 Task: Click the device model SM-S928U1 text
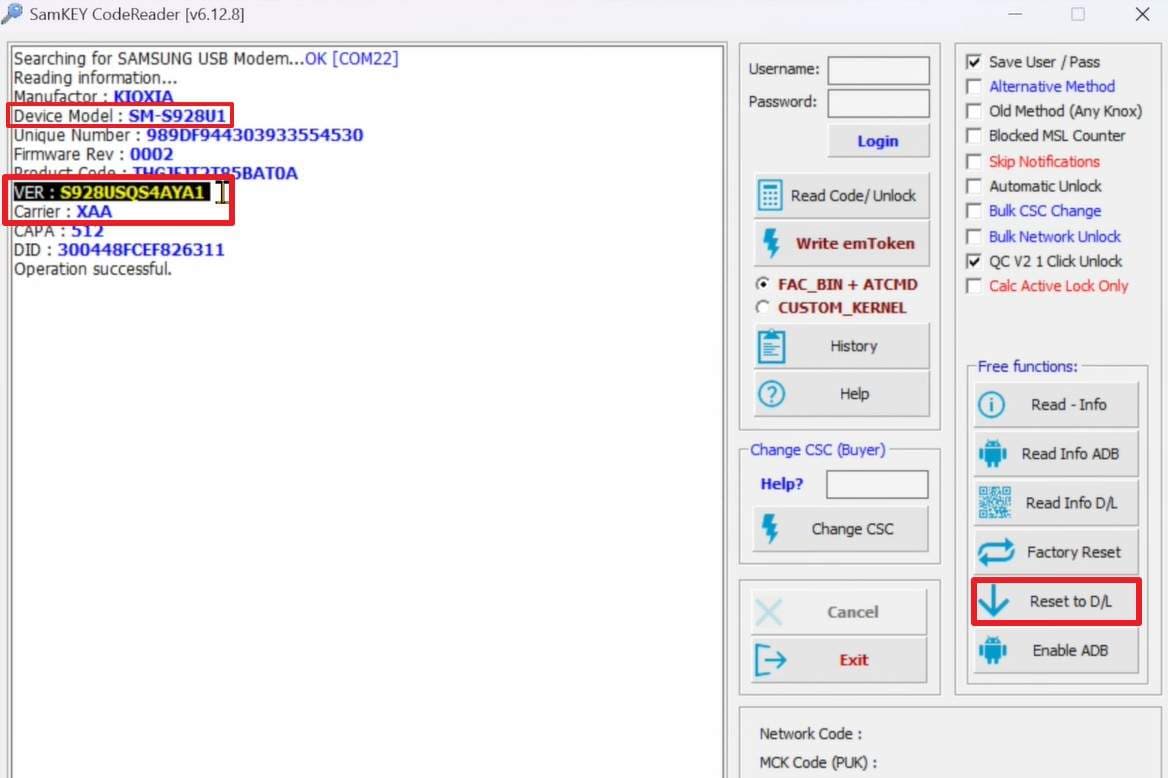pyautogui.click(x=177, y=116)
